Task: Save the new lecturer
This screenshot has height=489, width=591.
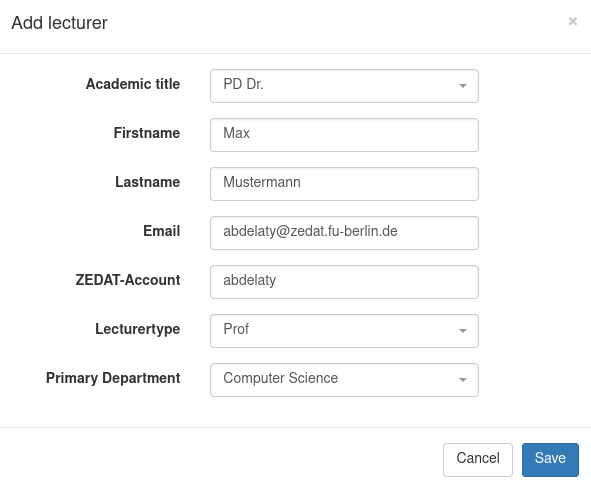Action: coord(550,460)
